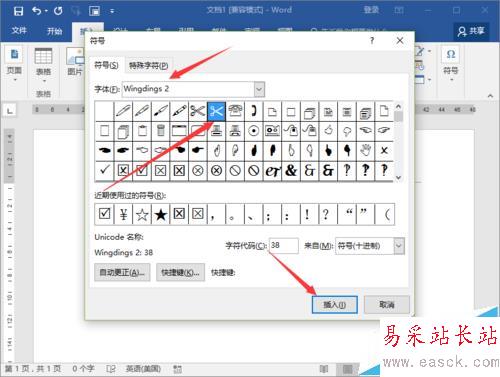The width and height of the screenshot is (500, 377).
Task: Open the Pictures button in ribbon
Action: [75, 62]
